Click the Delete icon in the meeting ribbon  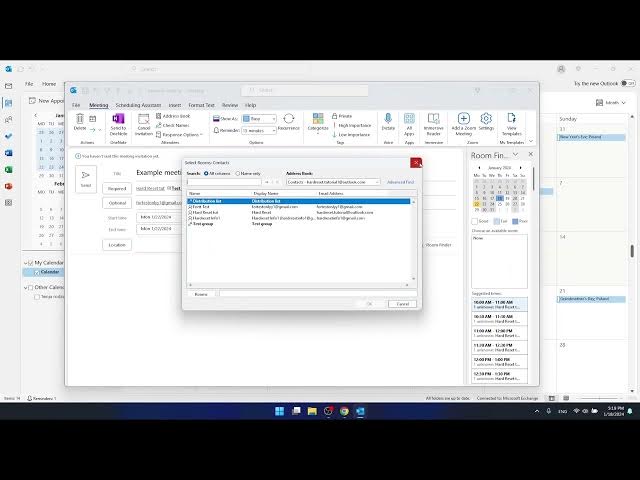coord(80,122)
